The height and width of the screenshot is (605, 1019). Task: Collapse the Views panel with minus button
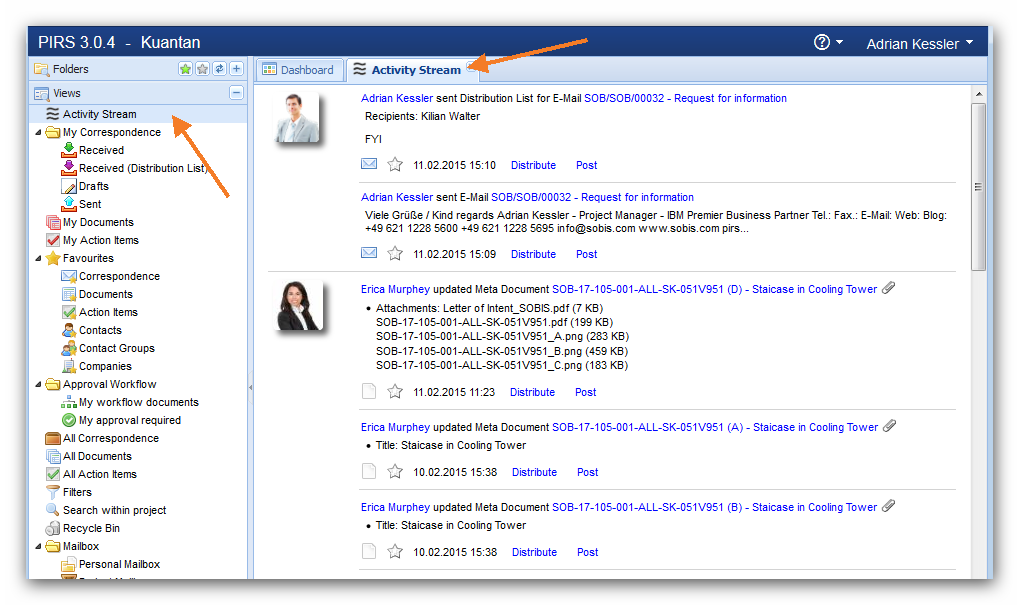pyautogui.click(x=236, y=93)
